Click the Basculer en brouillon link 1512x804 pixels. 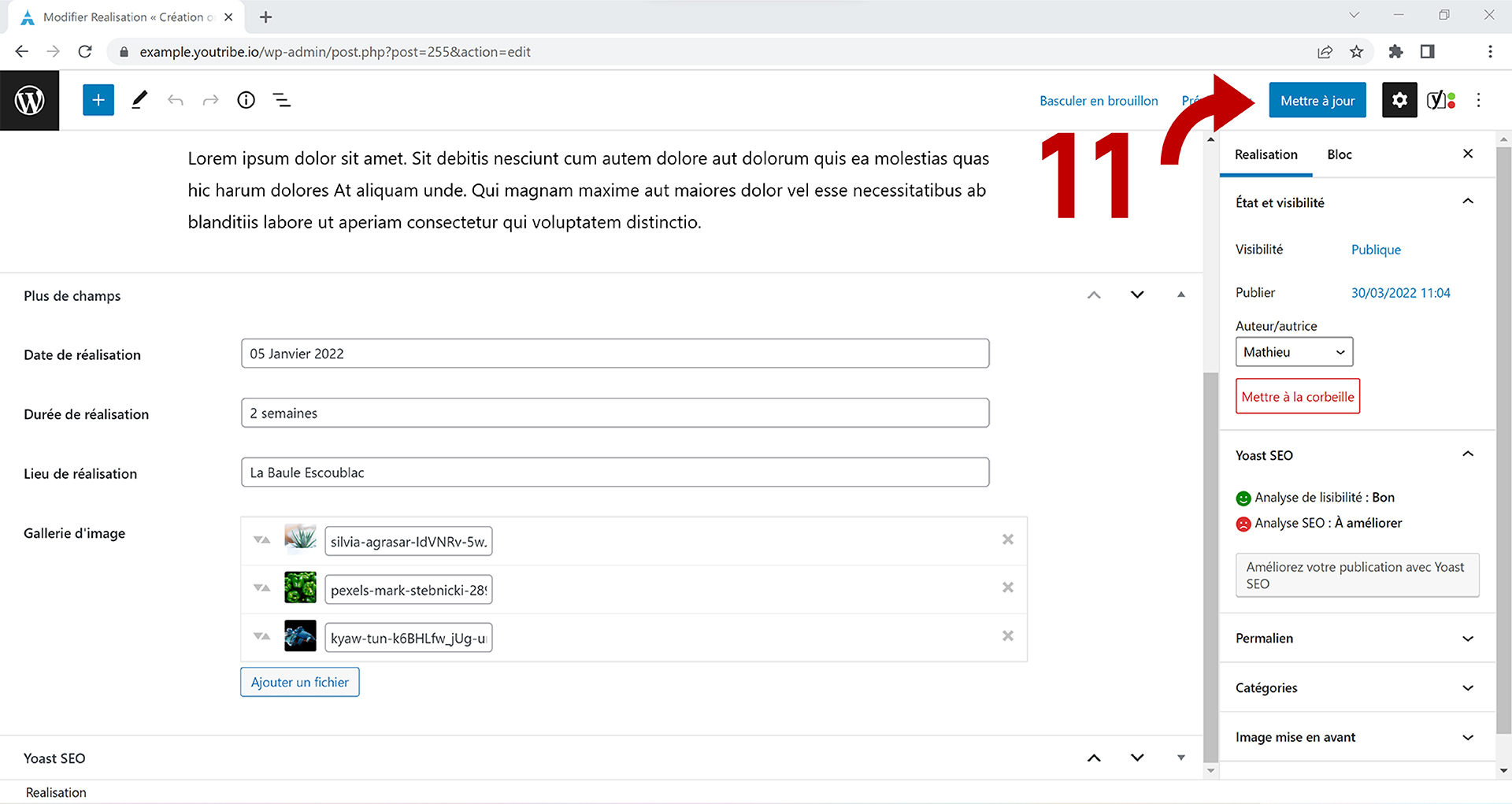click(x=1099, y=101)
